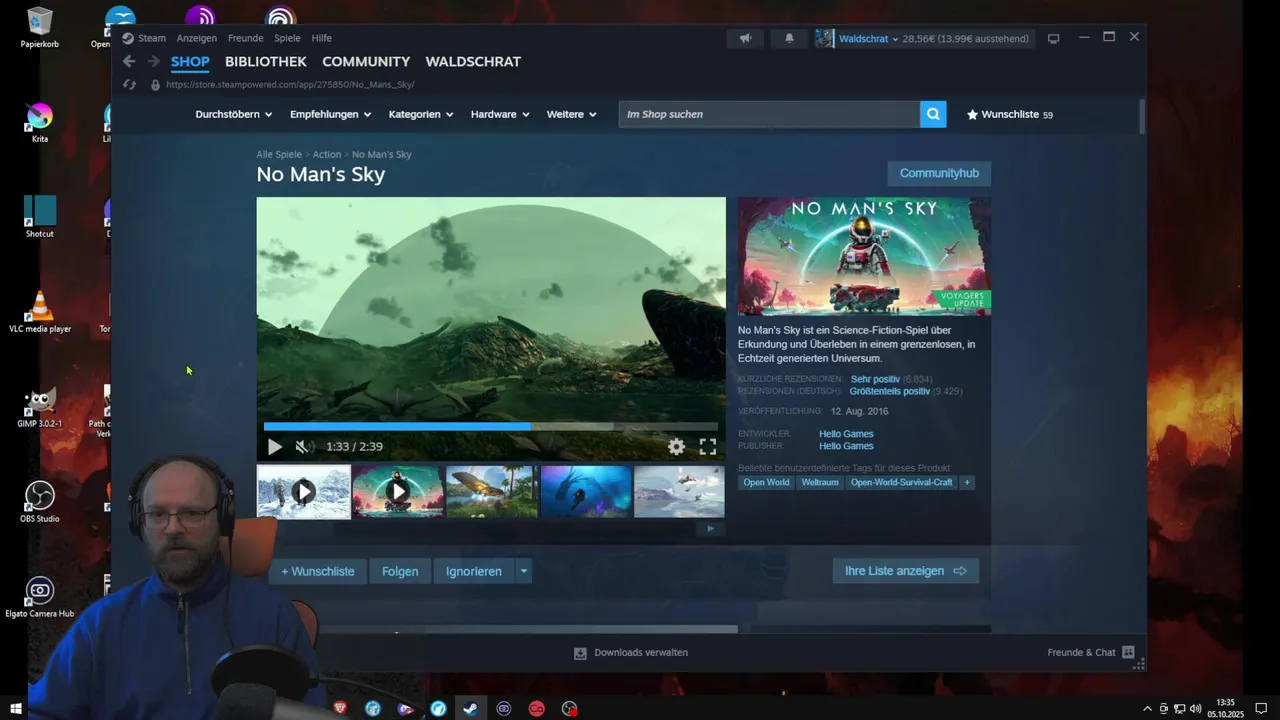
Task: Seek the trailer progress bar
Action: (x=491, y=427)
